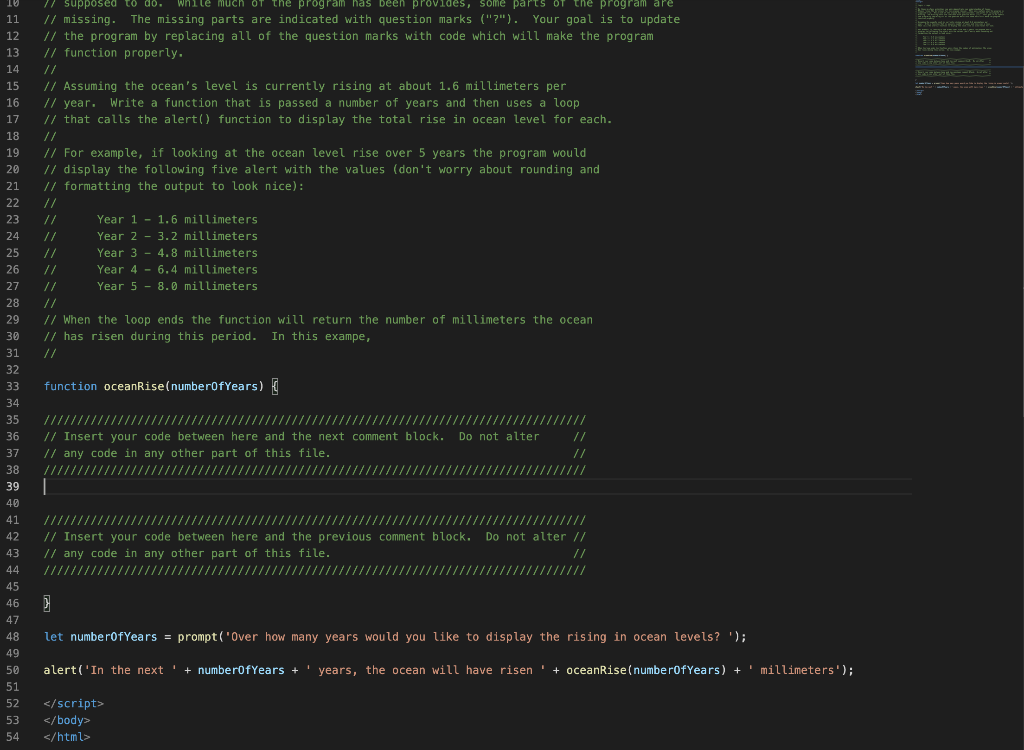The image size is (1024, 750).
Task: Click the 'In the next ' string
Action: tap(130, 670)
